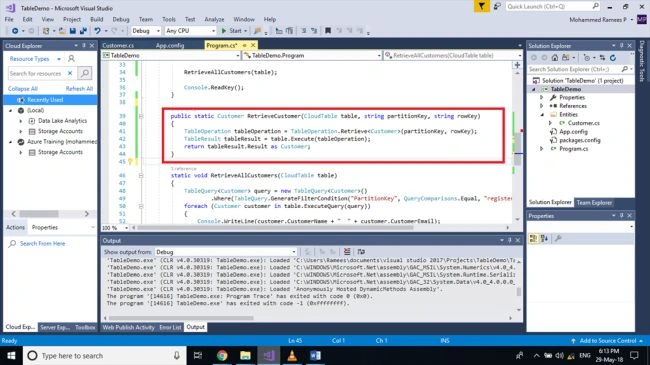Switch to Properties tab in Cloud Explorer
The height and width of the screenshot is (365, 650).
(x=45, y=227)
